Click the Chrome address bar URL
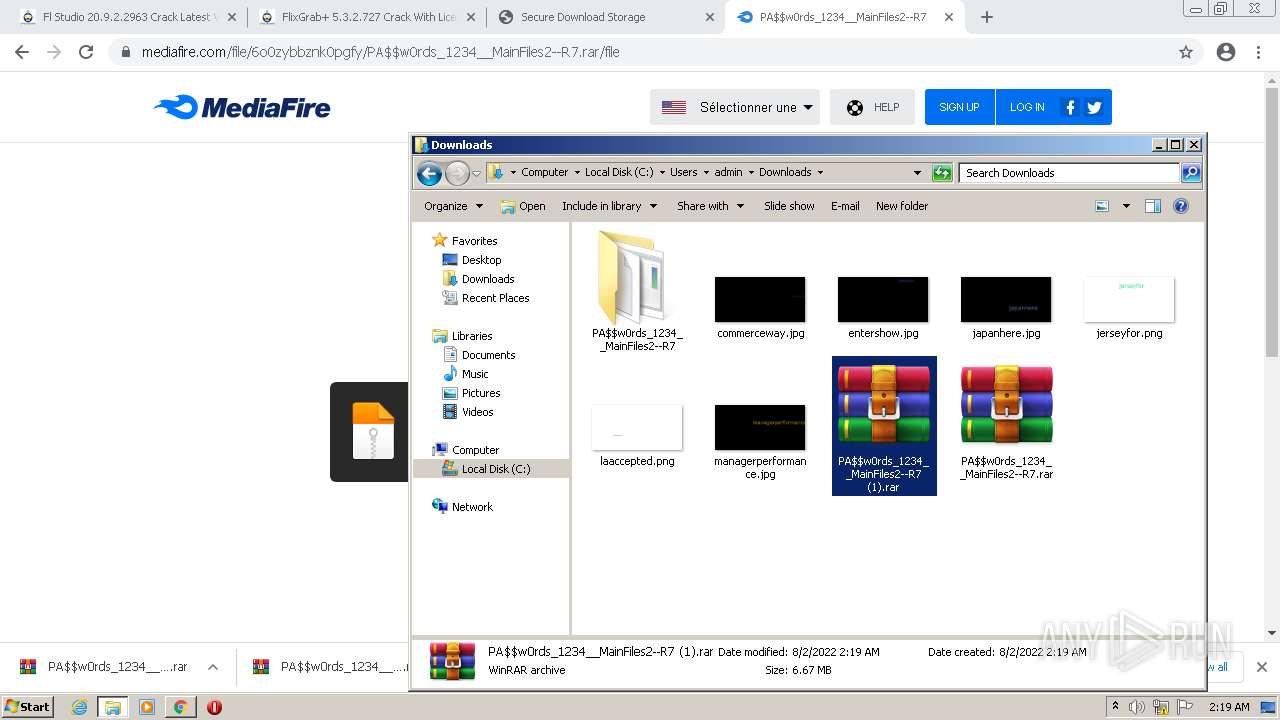Image resolution: width=1280 pixels, height=720 pixels. coord(380,52)
